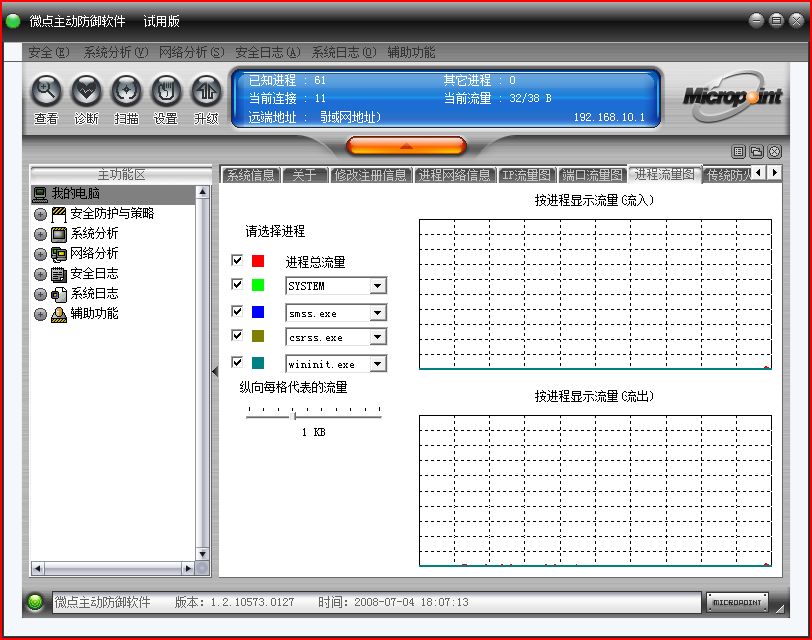
Task: Open the 网络分析(S) menu
Action: [x=192, y=52]
